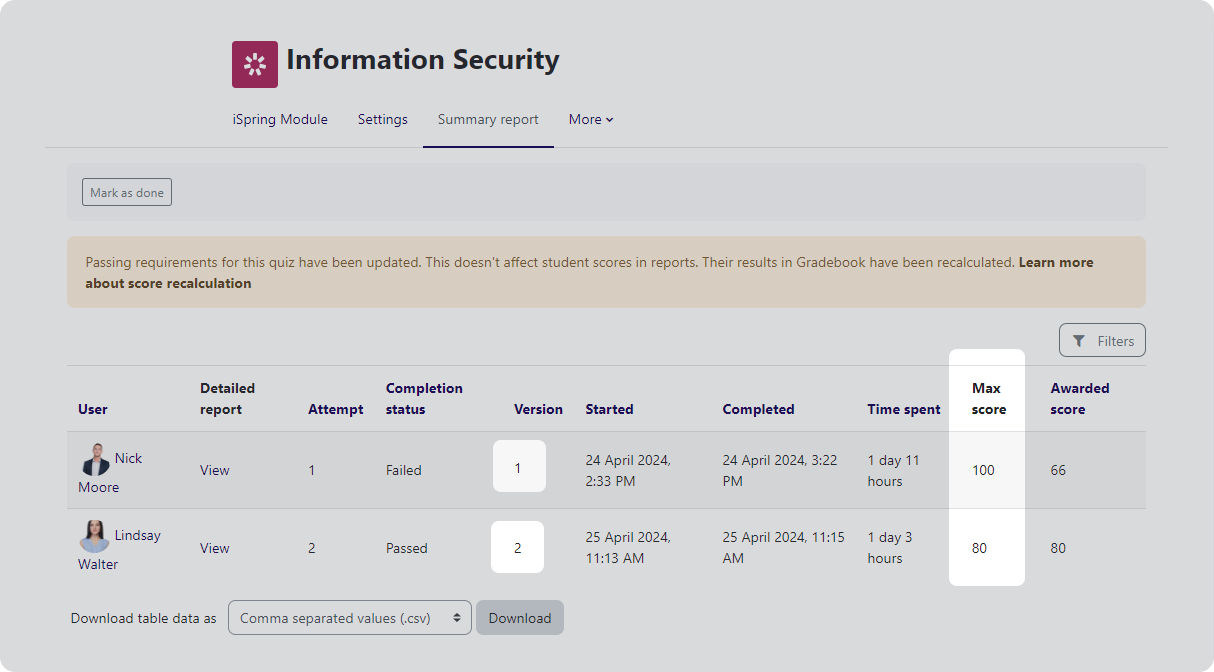Click the funnel icon in Filters

[x=1078, y=341]
